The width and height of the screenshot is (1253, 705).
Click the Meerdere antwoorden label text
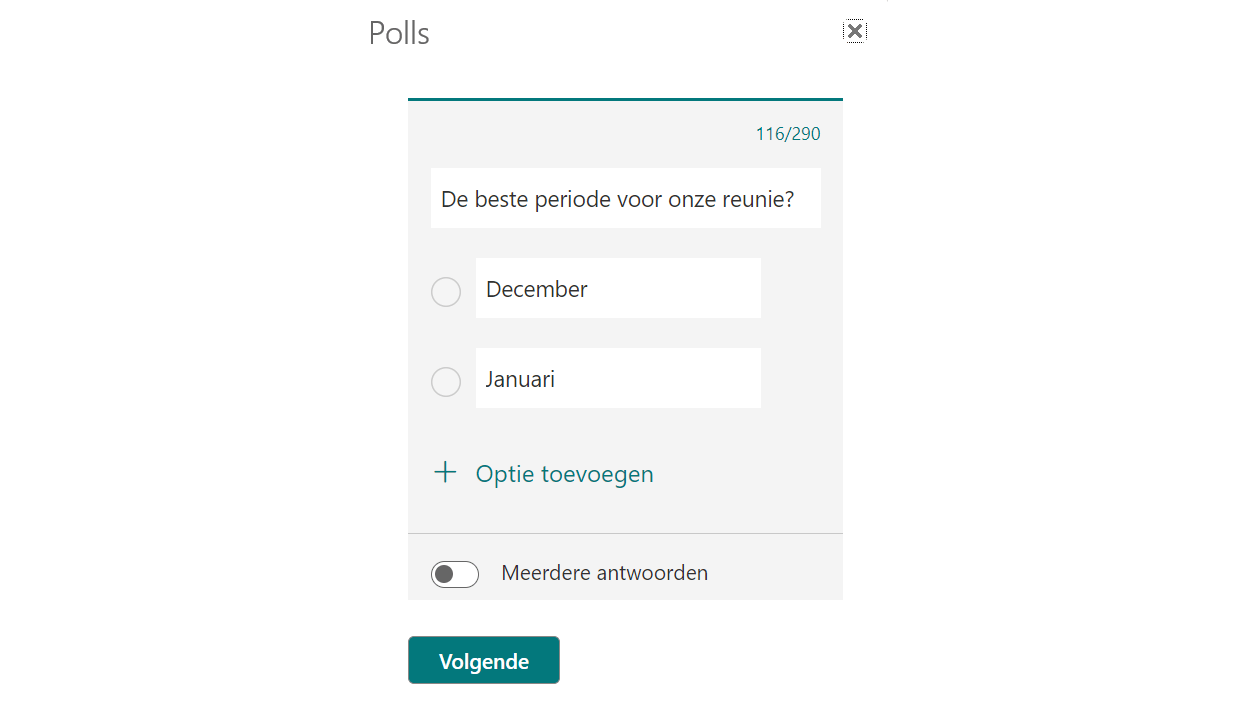604,573
